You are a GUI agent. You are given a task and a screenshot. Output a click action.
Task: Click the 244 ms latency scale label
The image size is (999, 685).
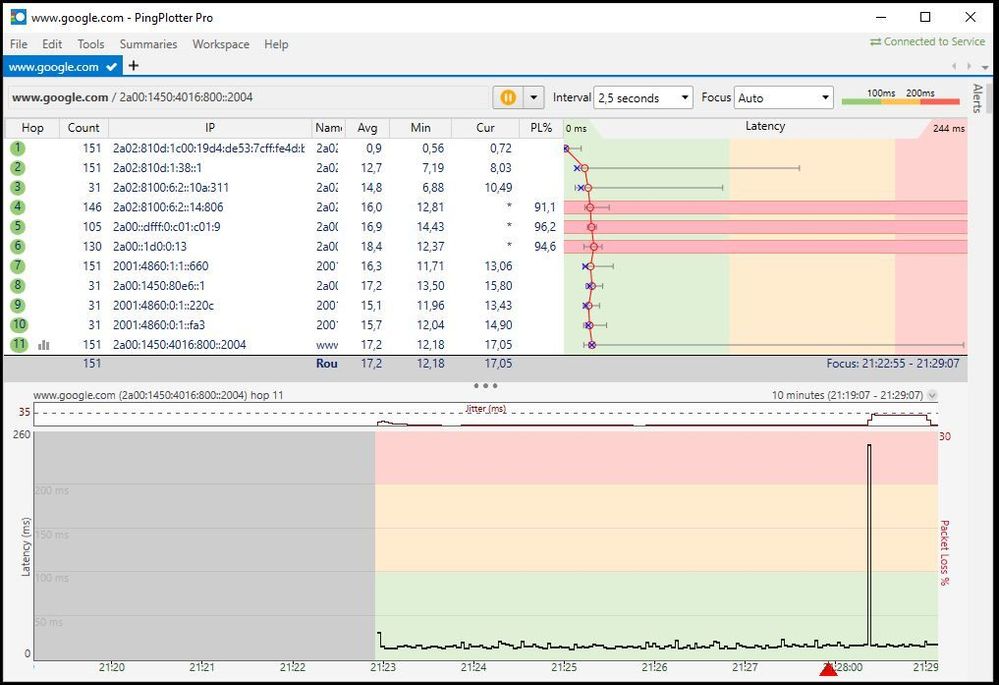click(949, 128)
